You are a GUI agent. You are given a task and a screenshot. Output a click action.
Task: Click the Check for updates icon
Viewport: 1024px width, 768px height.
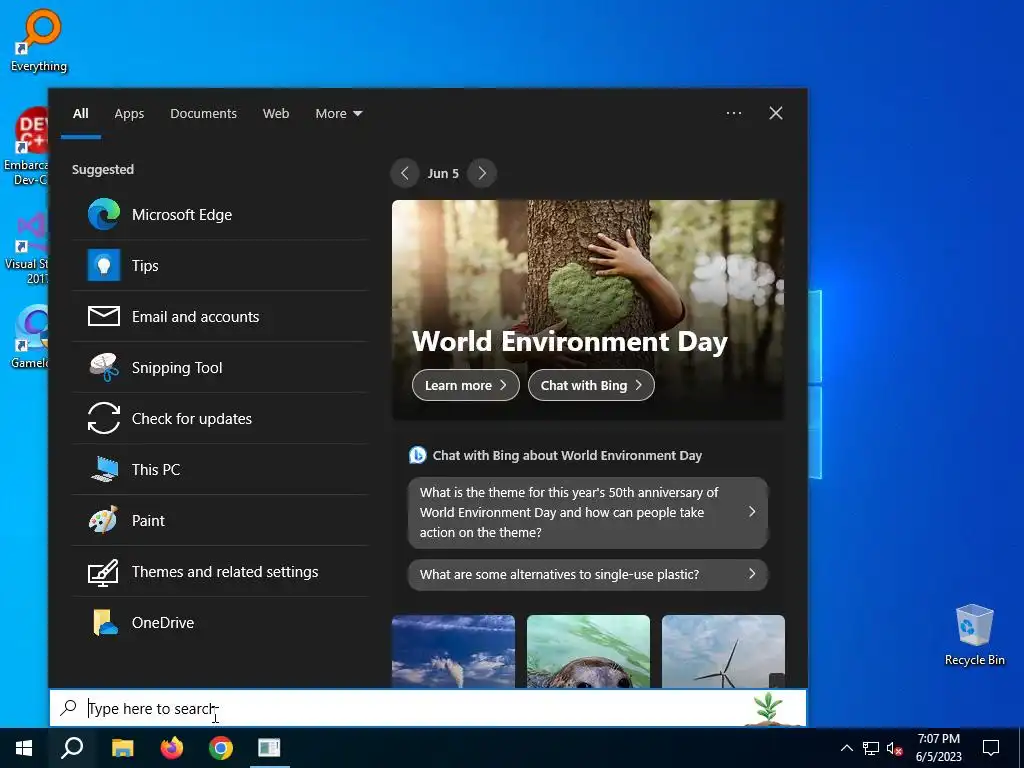click(x=104, y=418)
